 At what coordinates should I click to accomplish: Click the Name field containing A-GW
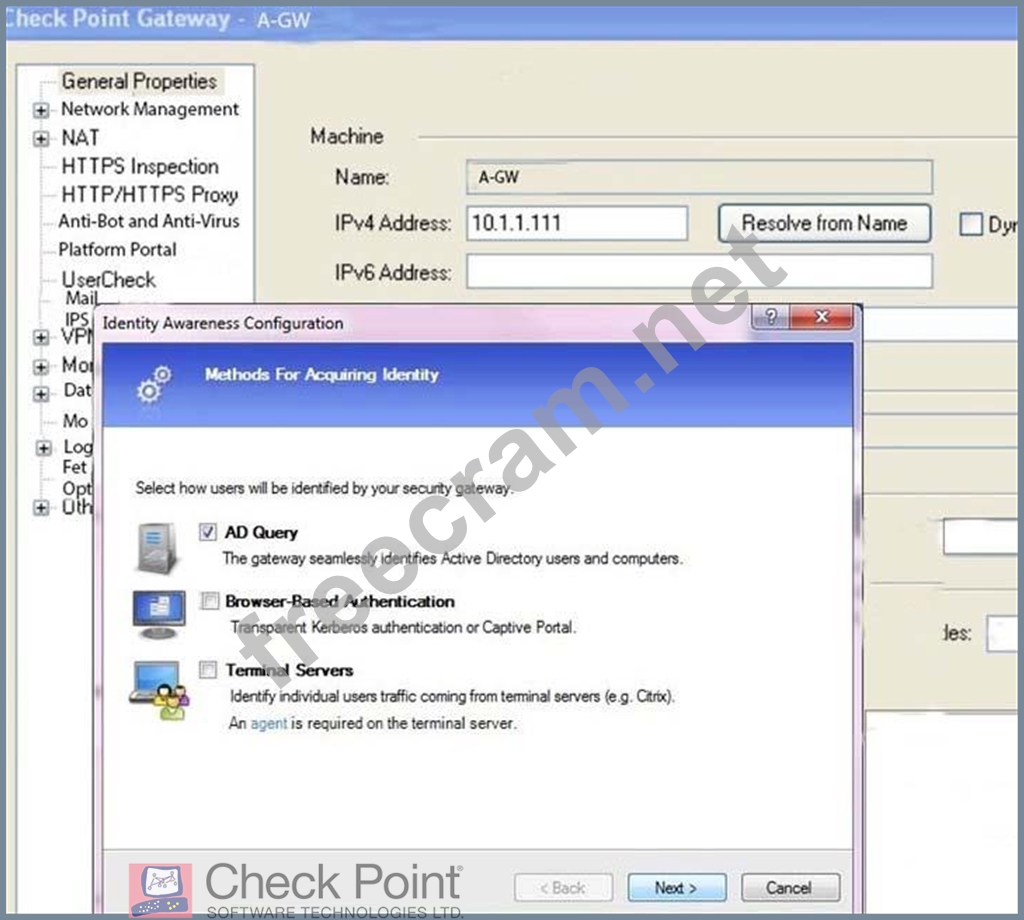(x=699, y=177)
